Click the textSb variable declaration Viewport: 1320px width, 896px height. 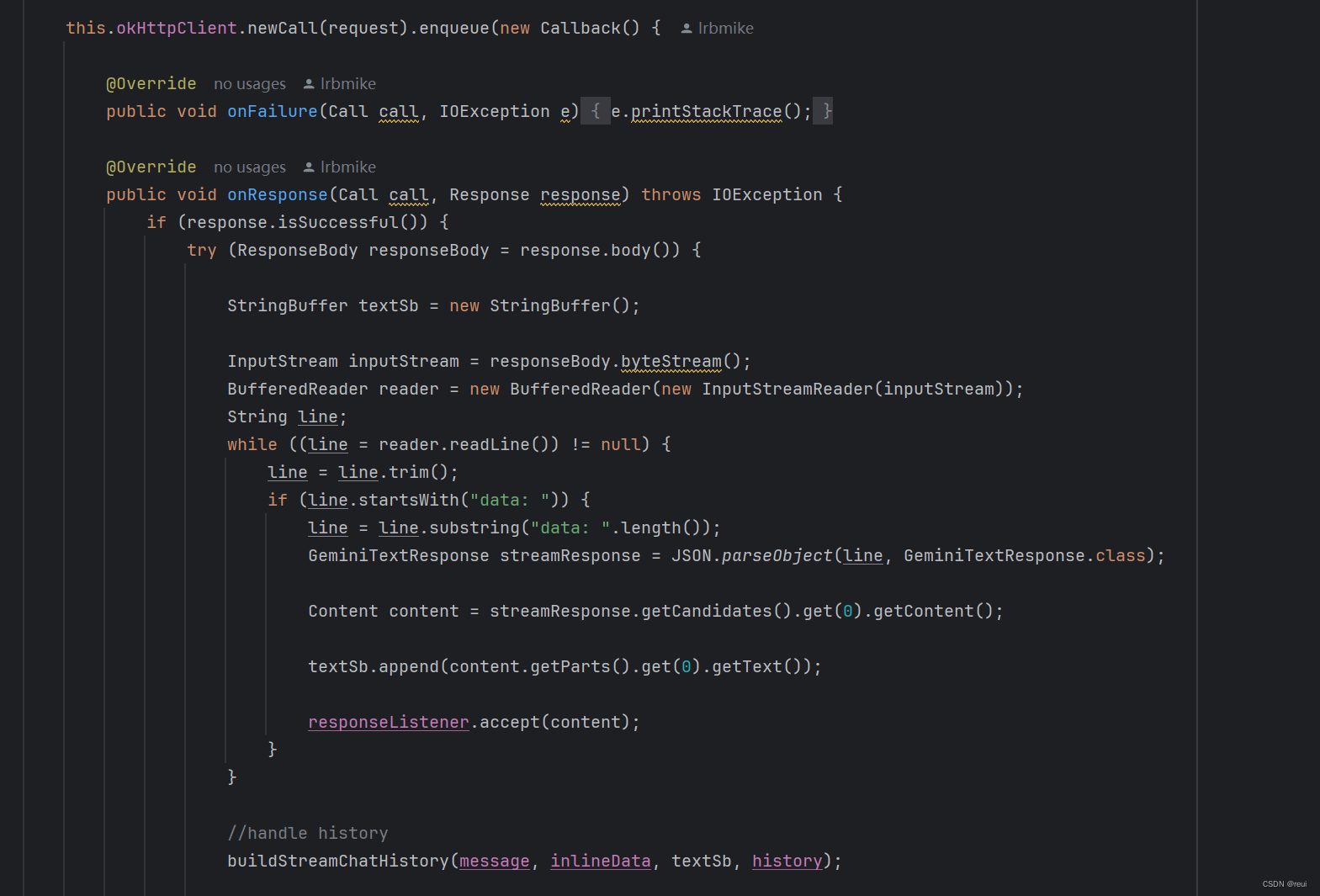pyautogui.click(x=389, y=306)
